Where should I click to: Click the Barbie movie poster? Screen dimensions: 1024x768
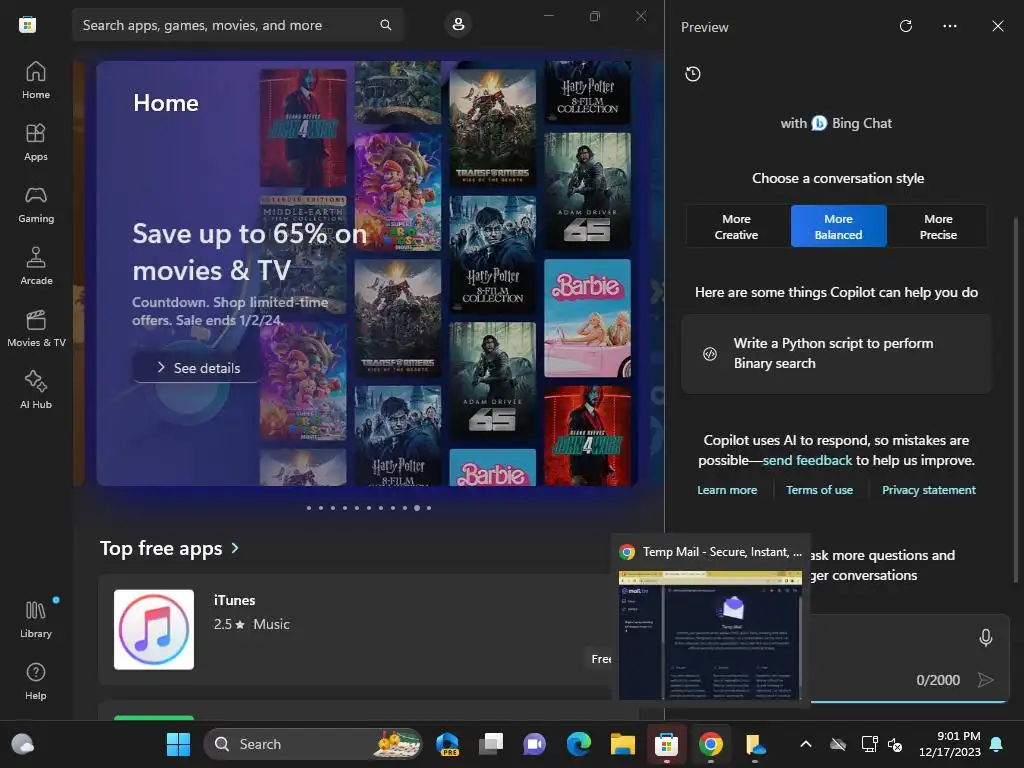pyautogui.click(x=587, y=318)
